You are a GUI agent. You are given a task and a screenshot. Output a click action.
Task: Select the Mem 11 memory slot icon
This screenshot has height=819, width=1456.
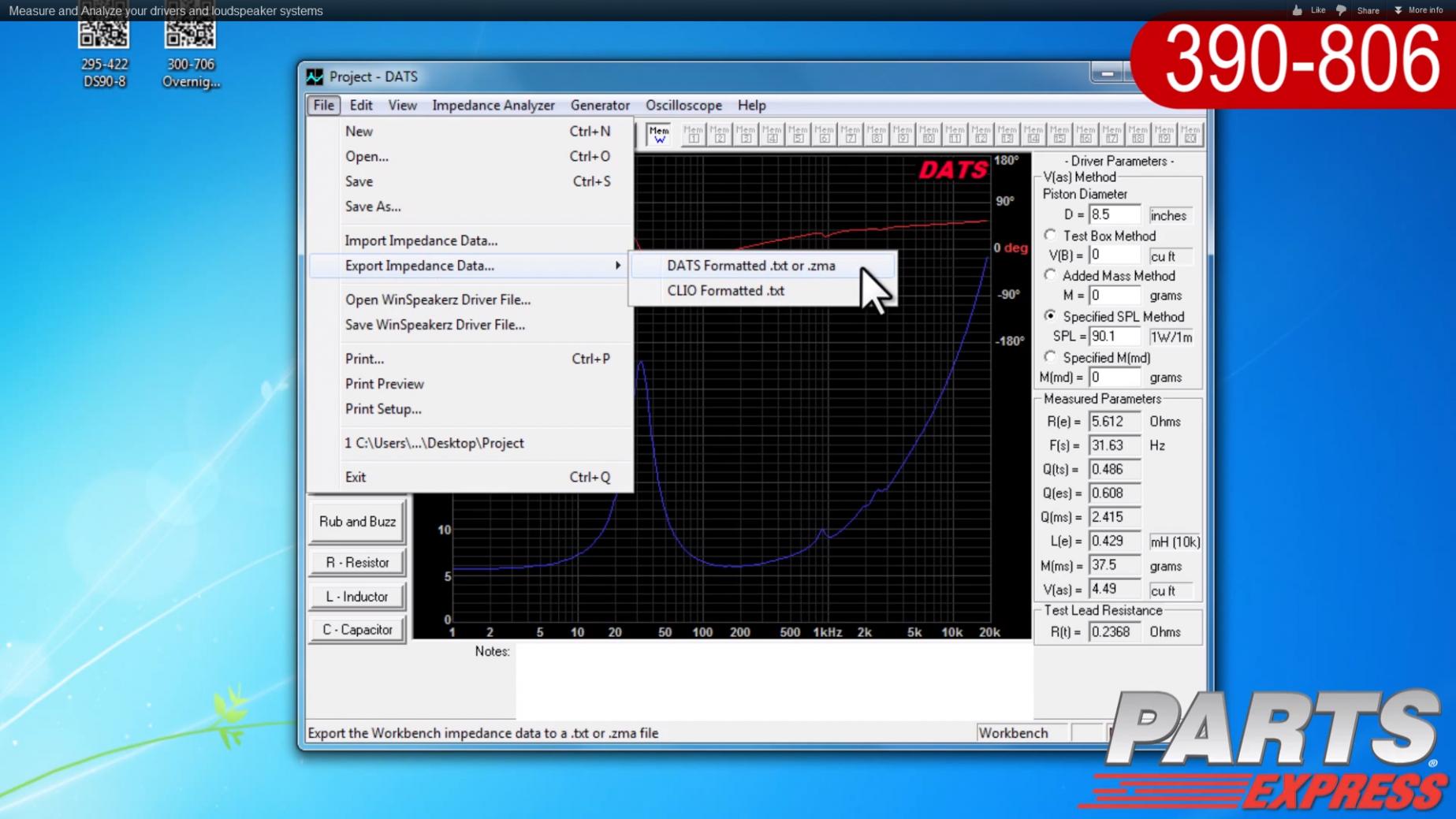tap(955, 135)
